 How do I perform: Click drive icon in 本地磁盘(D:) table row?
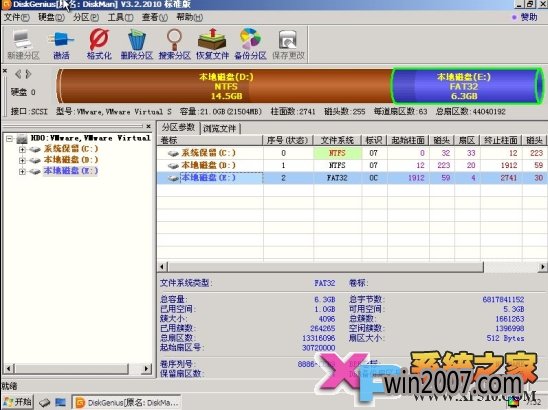pos(173,166)
